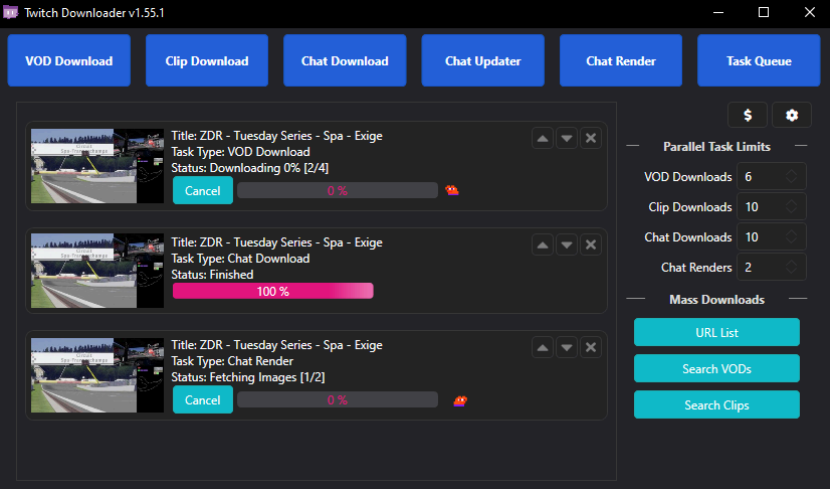The height and width of the screenshot is (489, 830).
Task: Focus the Clip Downloads value field
Action: (771, 206)
